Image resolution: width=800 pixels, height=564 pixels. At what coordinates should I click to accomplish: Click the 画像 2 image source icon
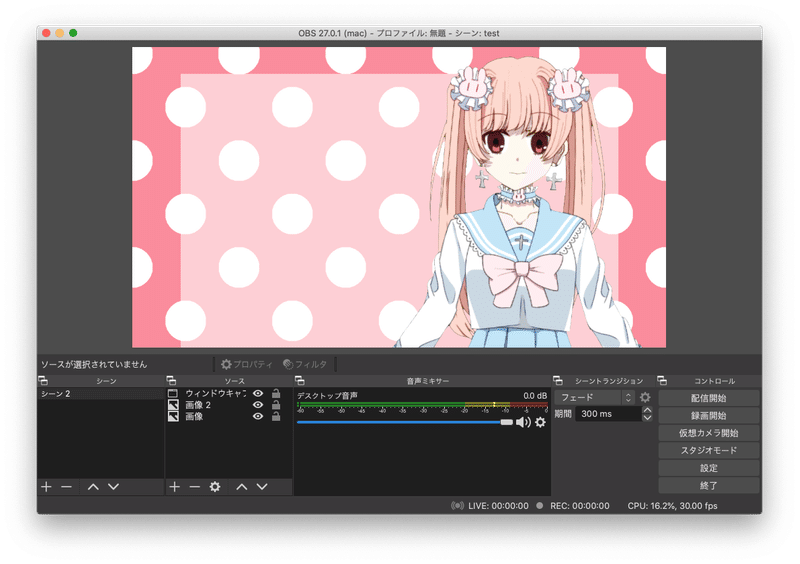coord(173,405)
